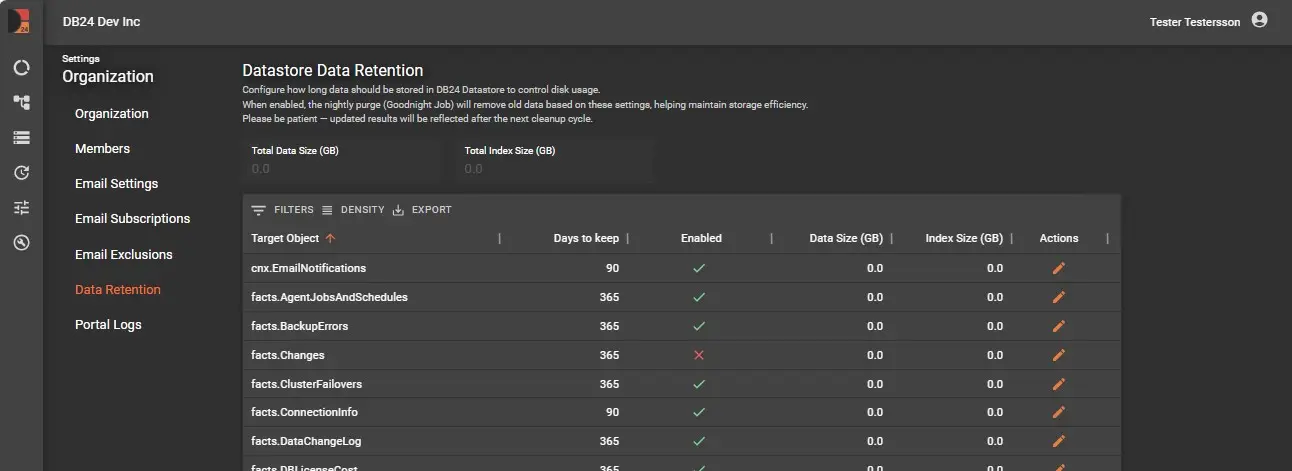Screen dimensions: 1292x471
Task: Go to the Members settings page
Action: 102,149
